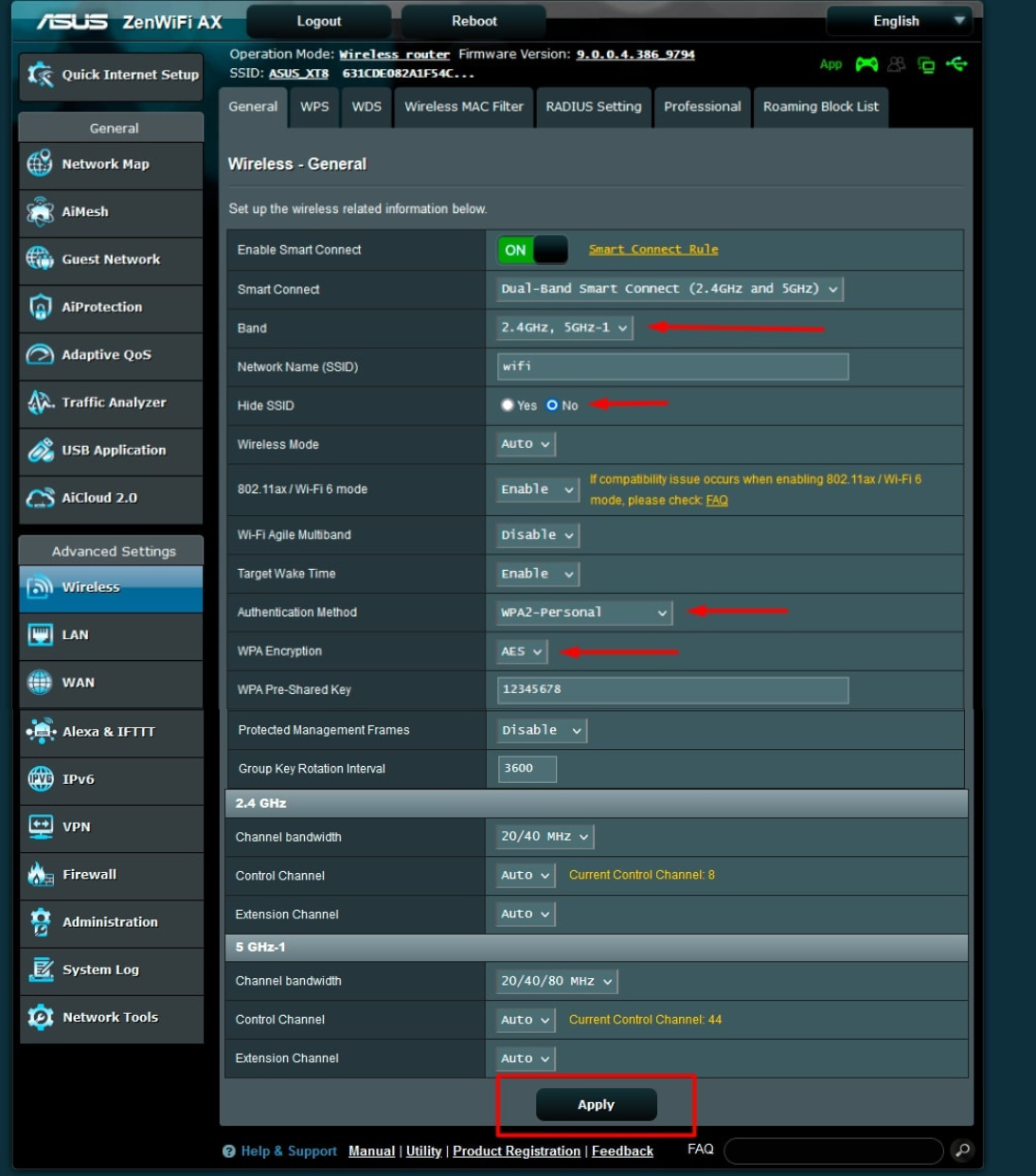This screenshot has height=1176, width=1036.
Task: Open the Smart Connect Rule link
Action: tap(652, 249)
